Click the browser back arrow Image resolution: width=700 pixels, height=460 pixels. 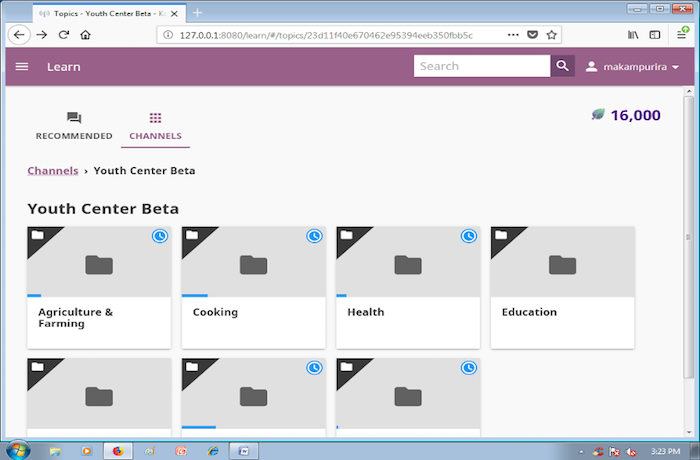coord(19,34)
